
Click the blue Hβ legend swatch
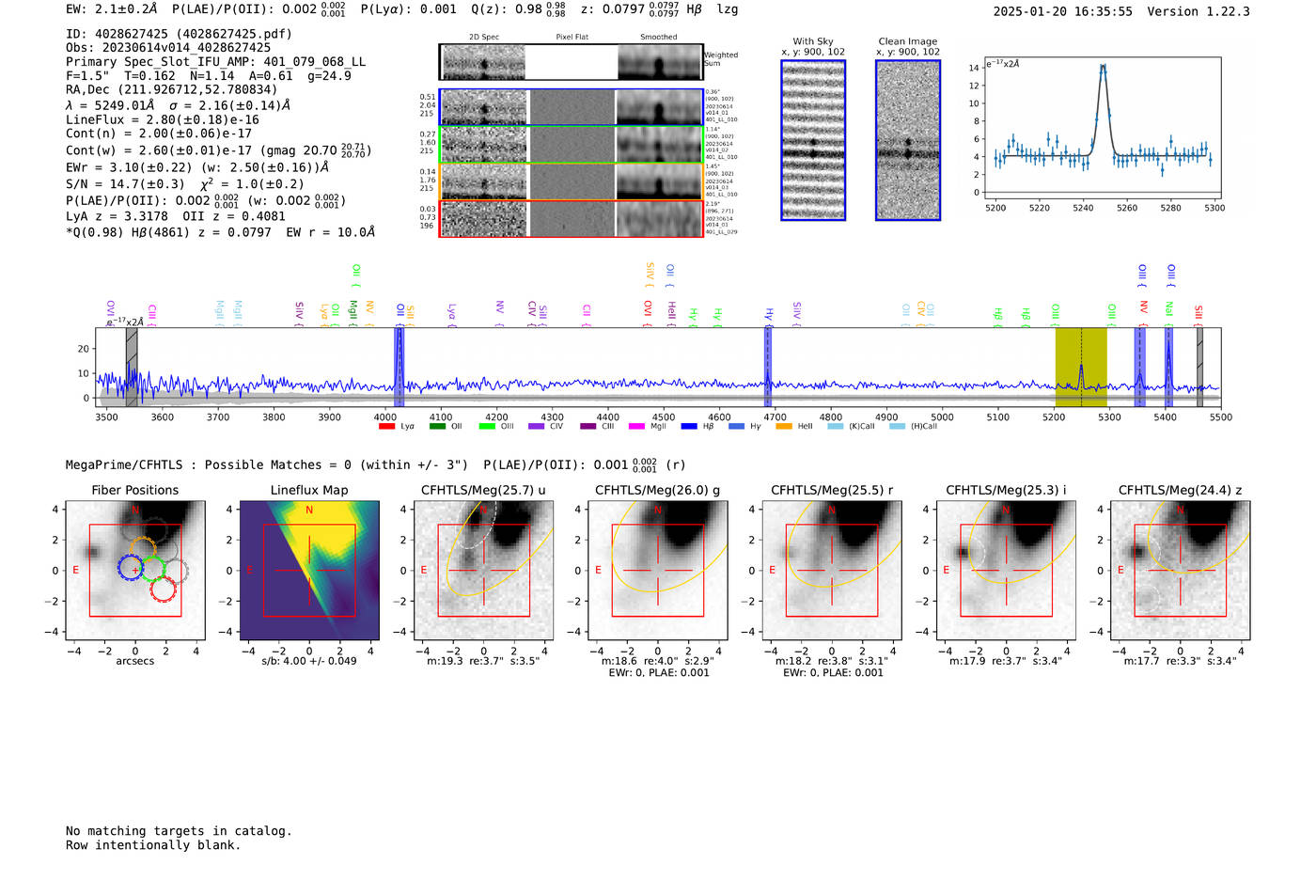coord(689,427)
